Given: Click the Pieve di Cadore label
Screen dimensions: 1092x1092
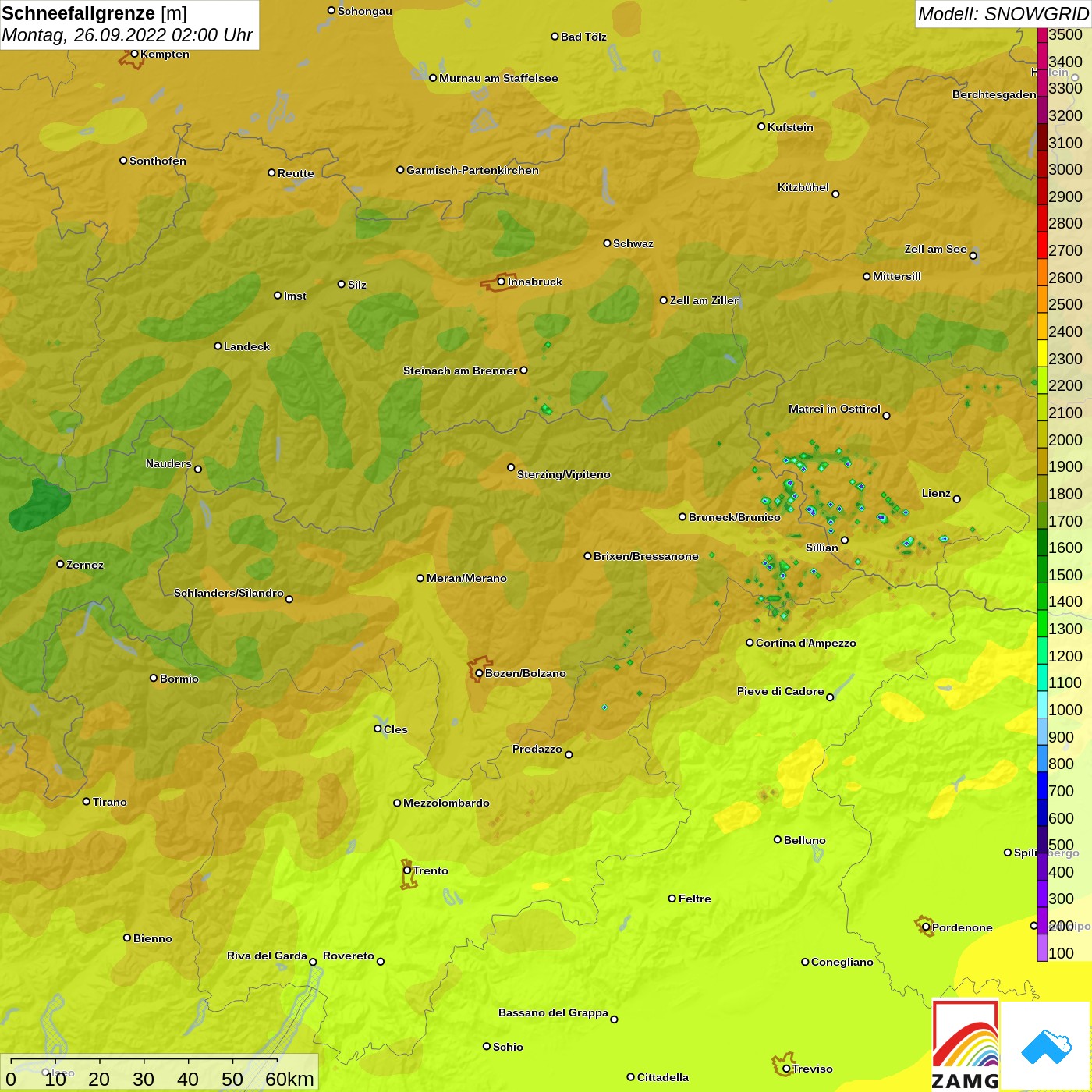Looking at the screenshot, I should point(781,691).
